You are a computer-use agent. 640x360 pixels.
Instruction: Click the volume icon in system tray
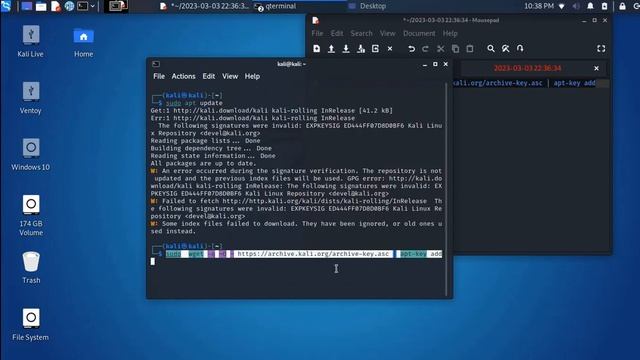(576, 6)
